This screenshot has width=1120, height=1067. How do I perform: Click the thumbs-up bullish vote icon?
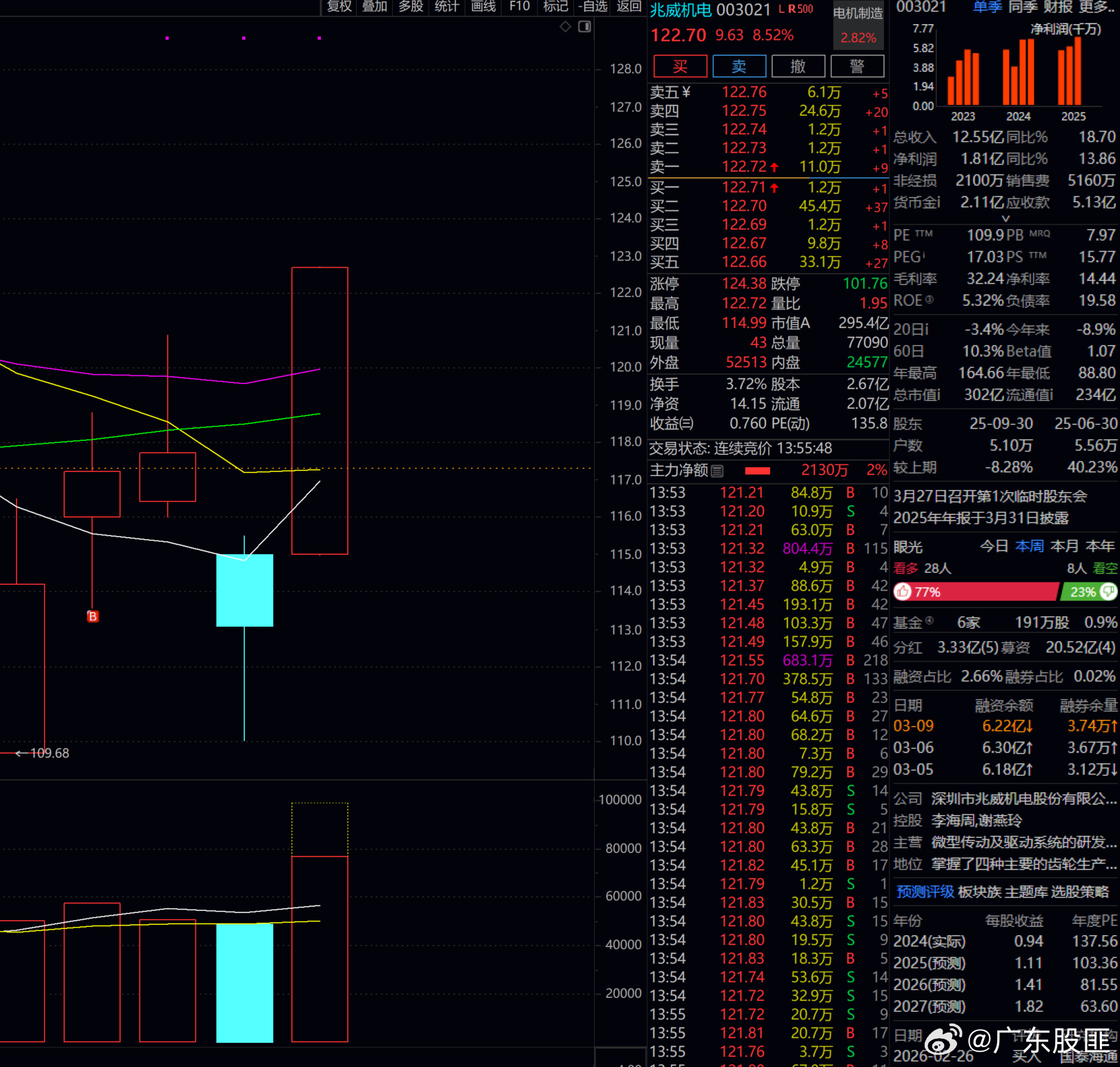(x=903, y=592)
